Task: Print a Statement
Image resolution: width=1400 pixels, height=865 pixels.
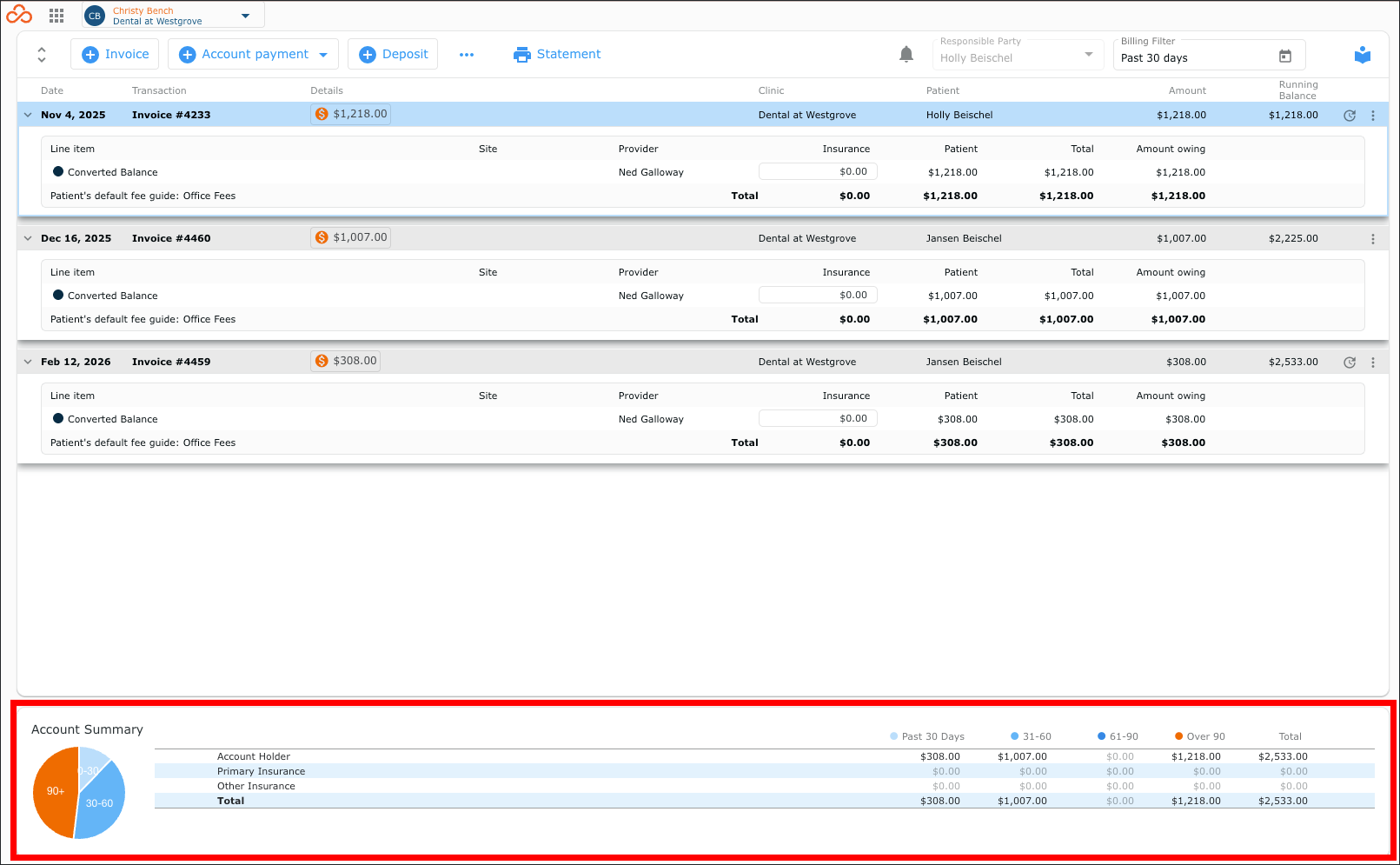Action: 557,54
